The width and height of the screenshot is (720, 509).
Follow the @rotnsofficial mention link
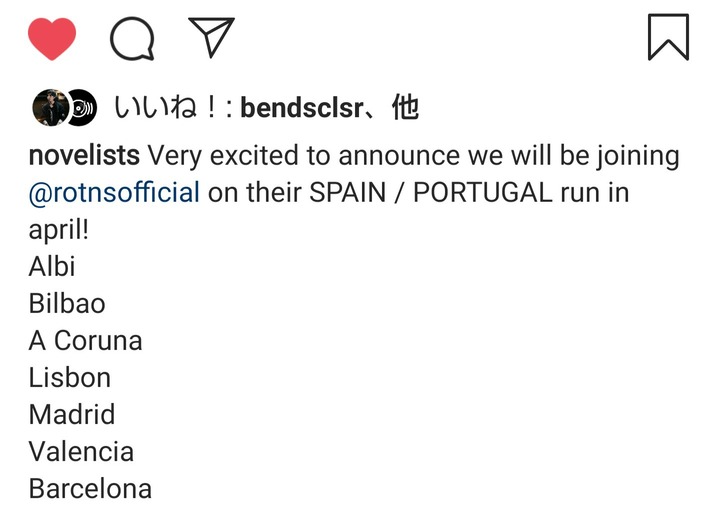(114, 192)
